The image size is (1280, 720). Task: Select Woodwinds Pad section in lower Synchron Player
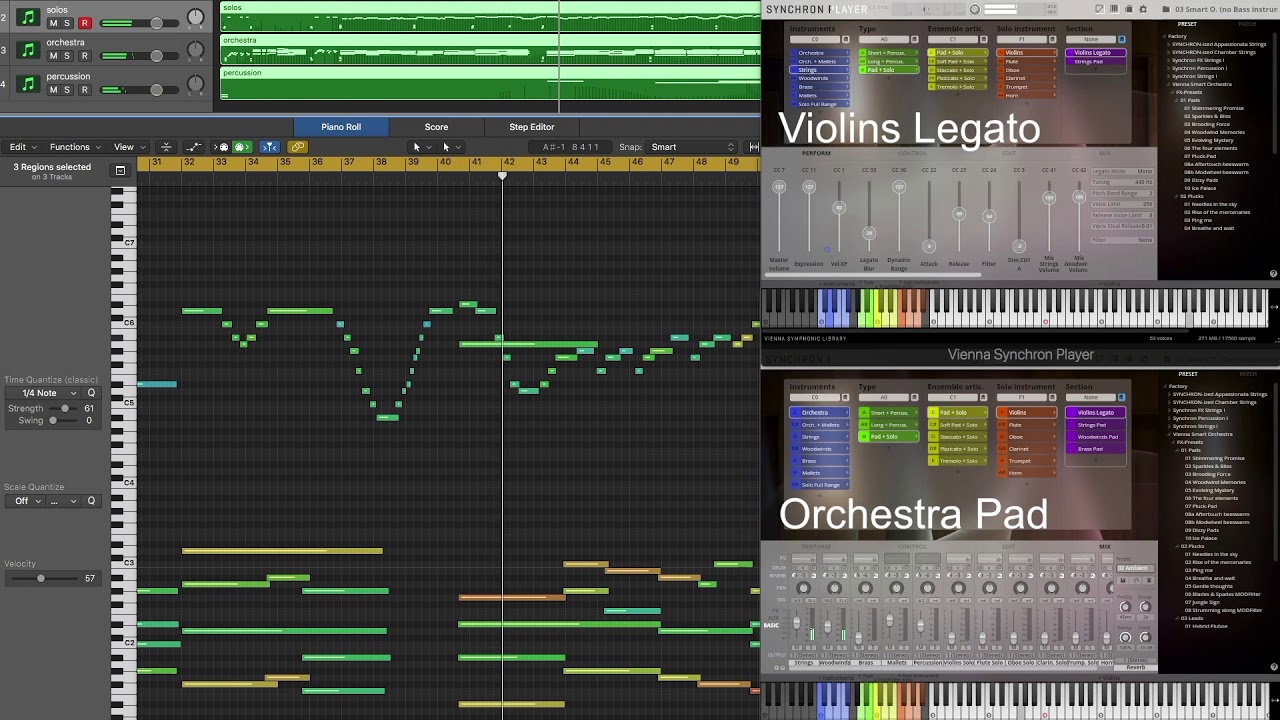pos(1095,437)
